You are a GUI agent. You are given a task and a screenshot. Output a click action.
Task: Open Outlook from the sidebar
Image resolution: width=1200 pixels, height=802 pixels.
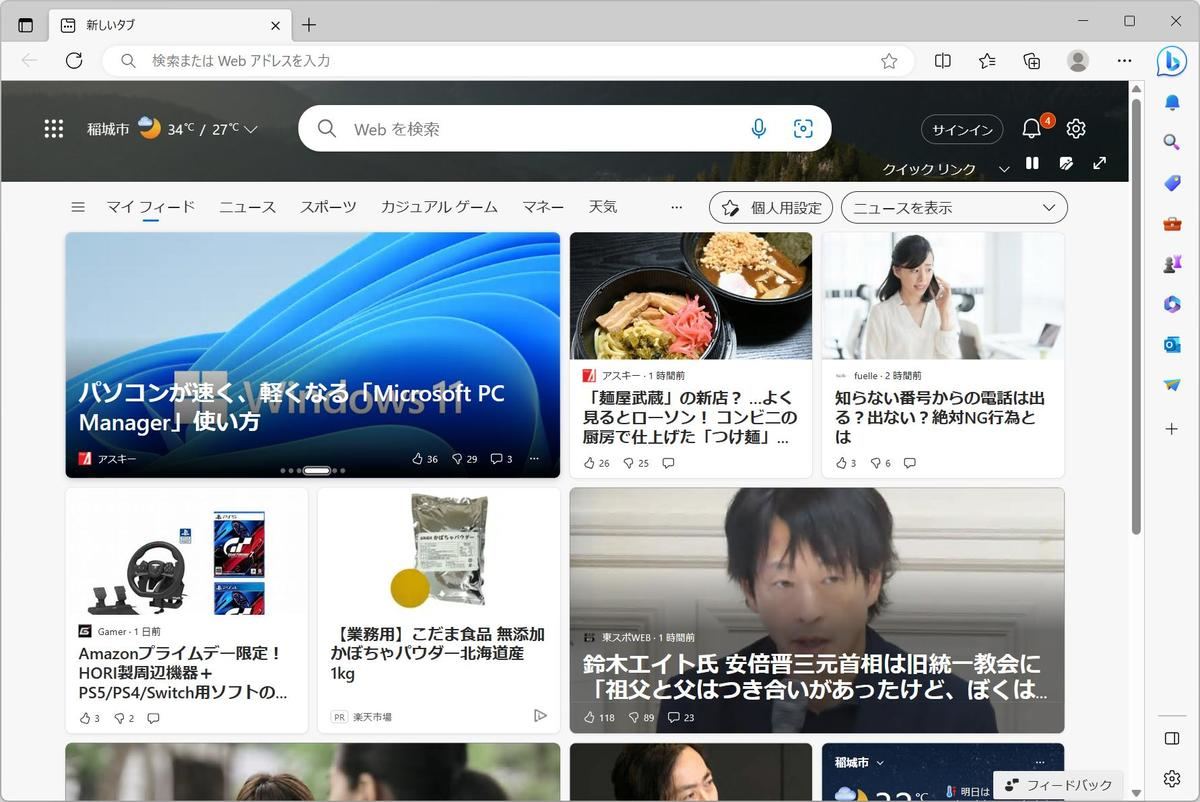[x=1172, y=344]
